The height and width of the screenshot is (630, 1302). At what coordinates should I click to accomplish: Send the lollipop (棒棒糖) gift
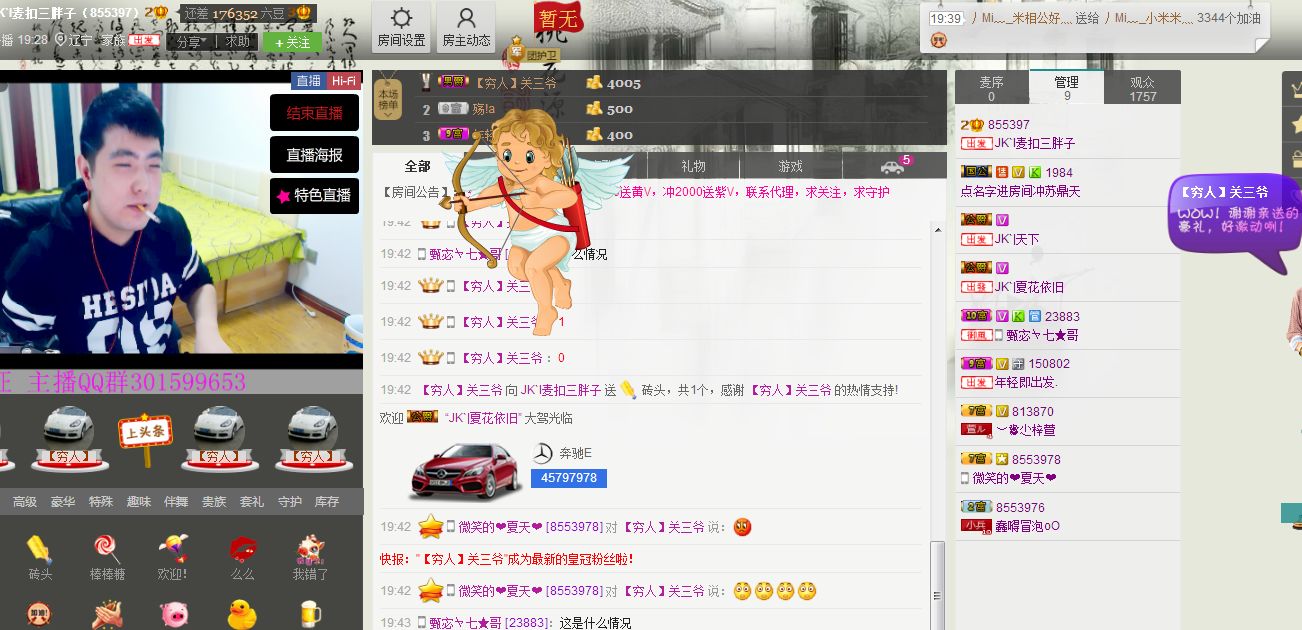pyautogui.click(x=107, y=558)
